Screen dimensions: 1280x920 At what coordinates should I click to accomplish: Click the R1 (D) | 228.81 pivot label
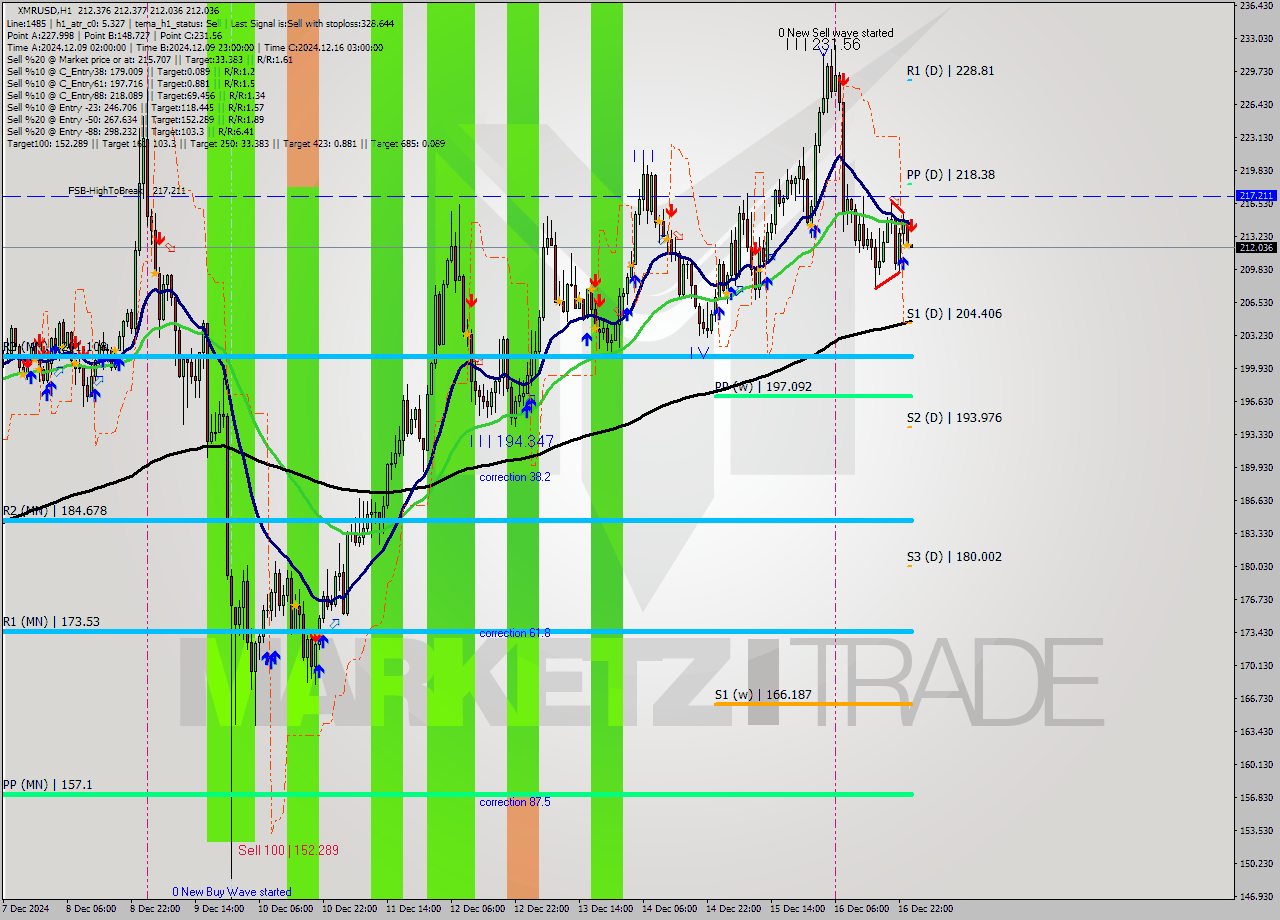(950, 71)
